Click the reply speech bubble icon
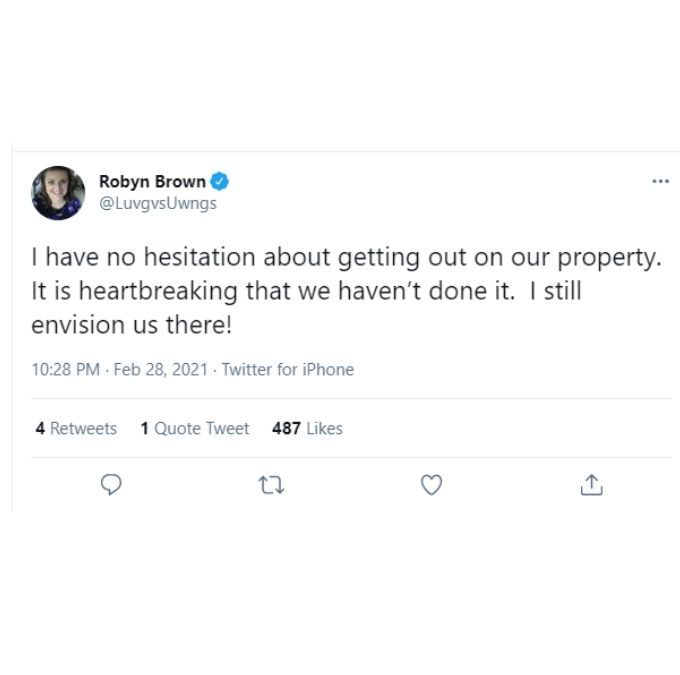The width and height of the screenshot is (680, 675). (111, 485)
